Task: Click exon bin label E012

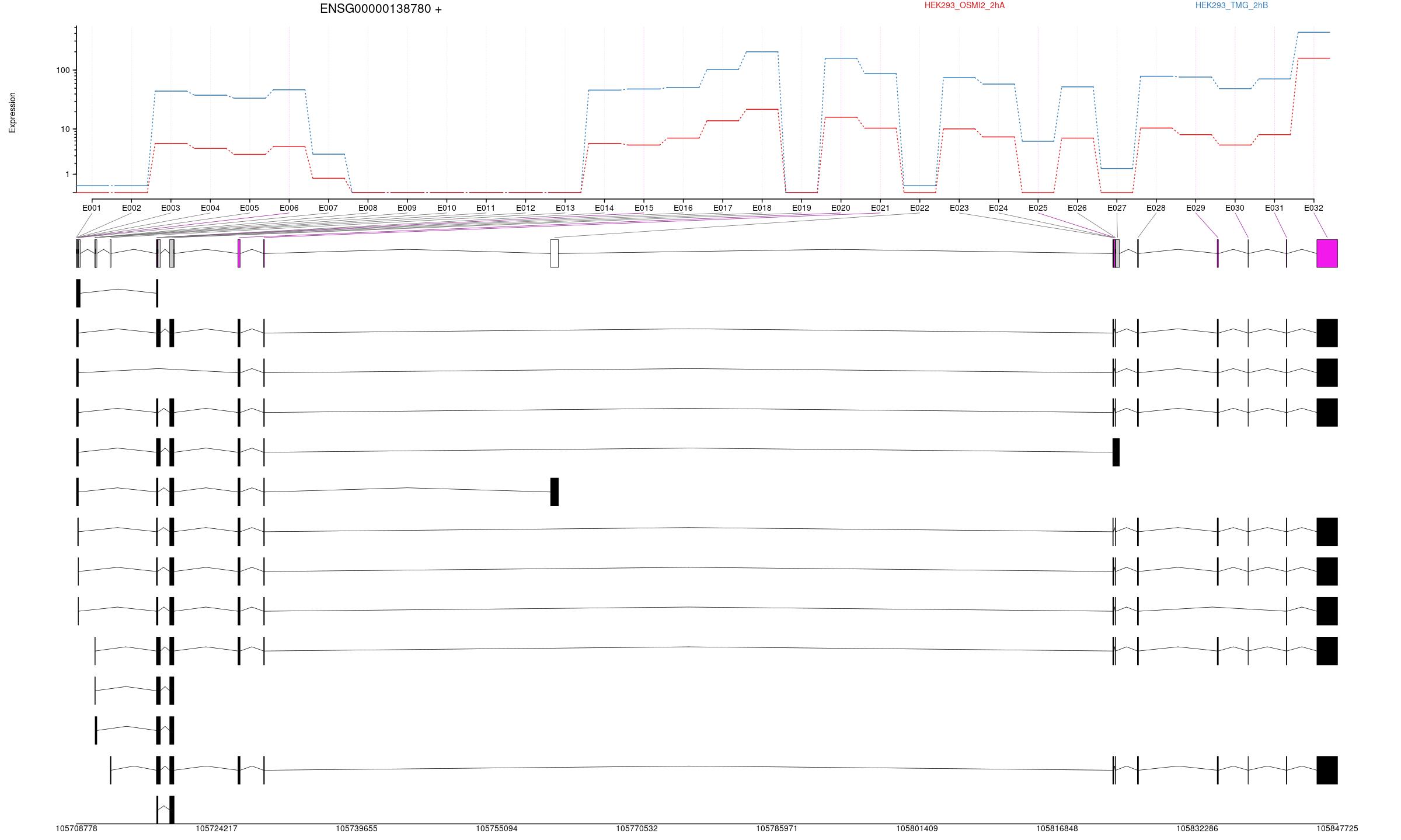Action: (525, 208)
